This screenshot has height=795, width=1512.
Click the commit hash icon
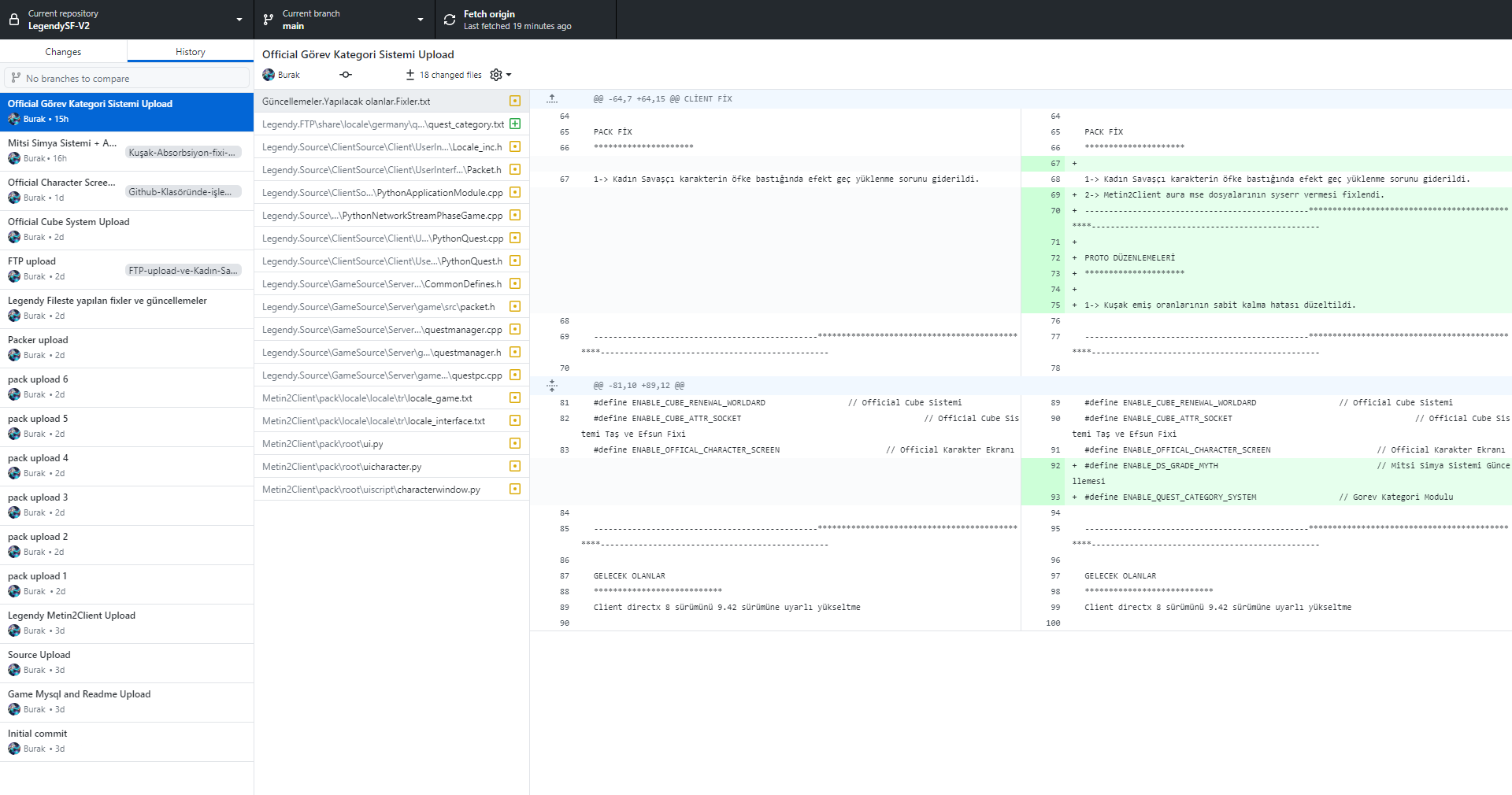click(346, 75)
